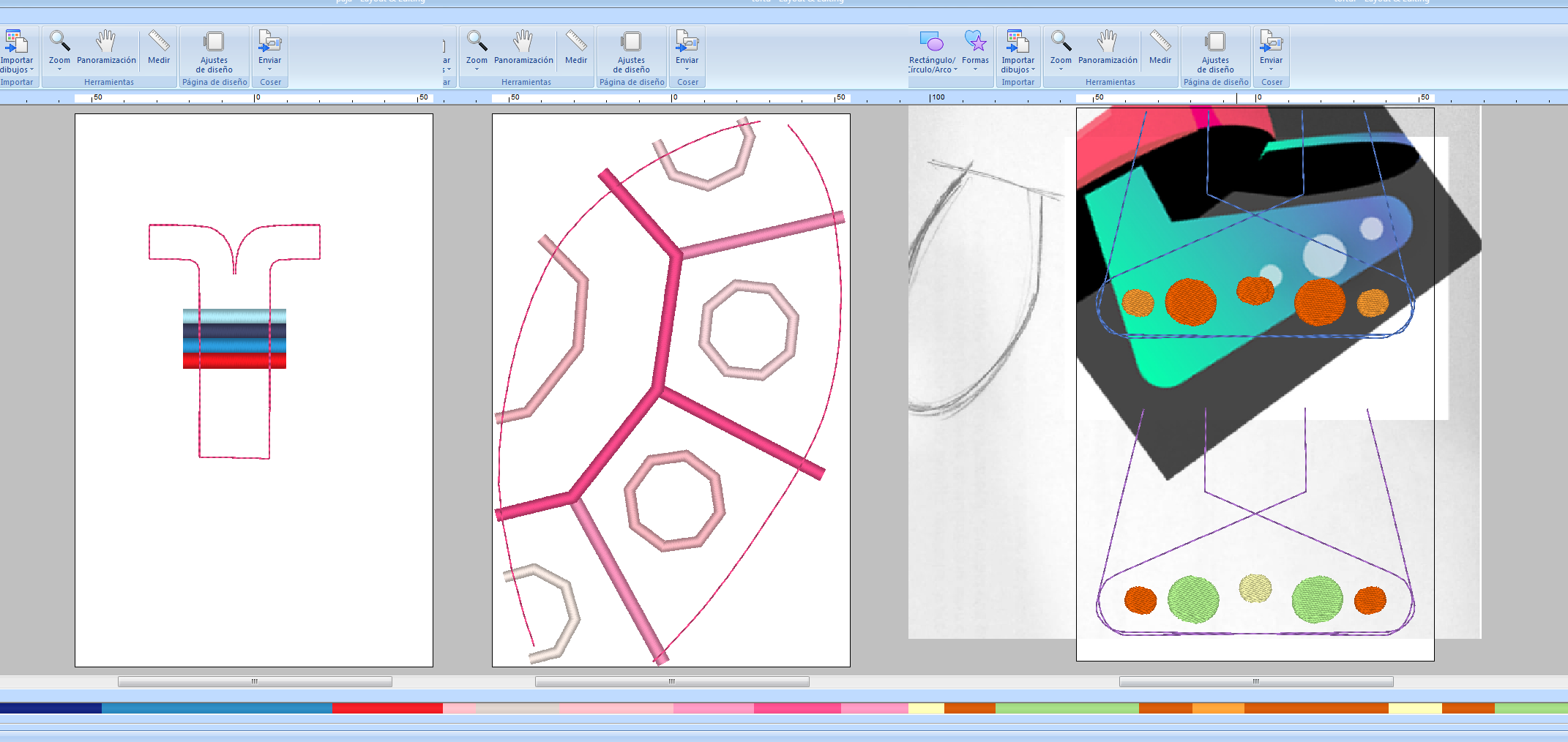The width and height of the screenshot is (1568, 742).
Task: Choose Medir ruler in circles design window
Action: tap(1160, 41)
